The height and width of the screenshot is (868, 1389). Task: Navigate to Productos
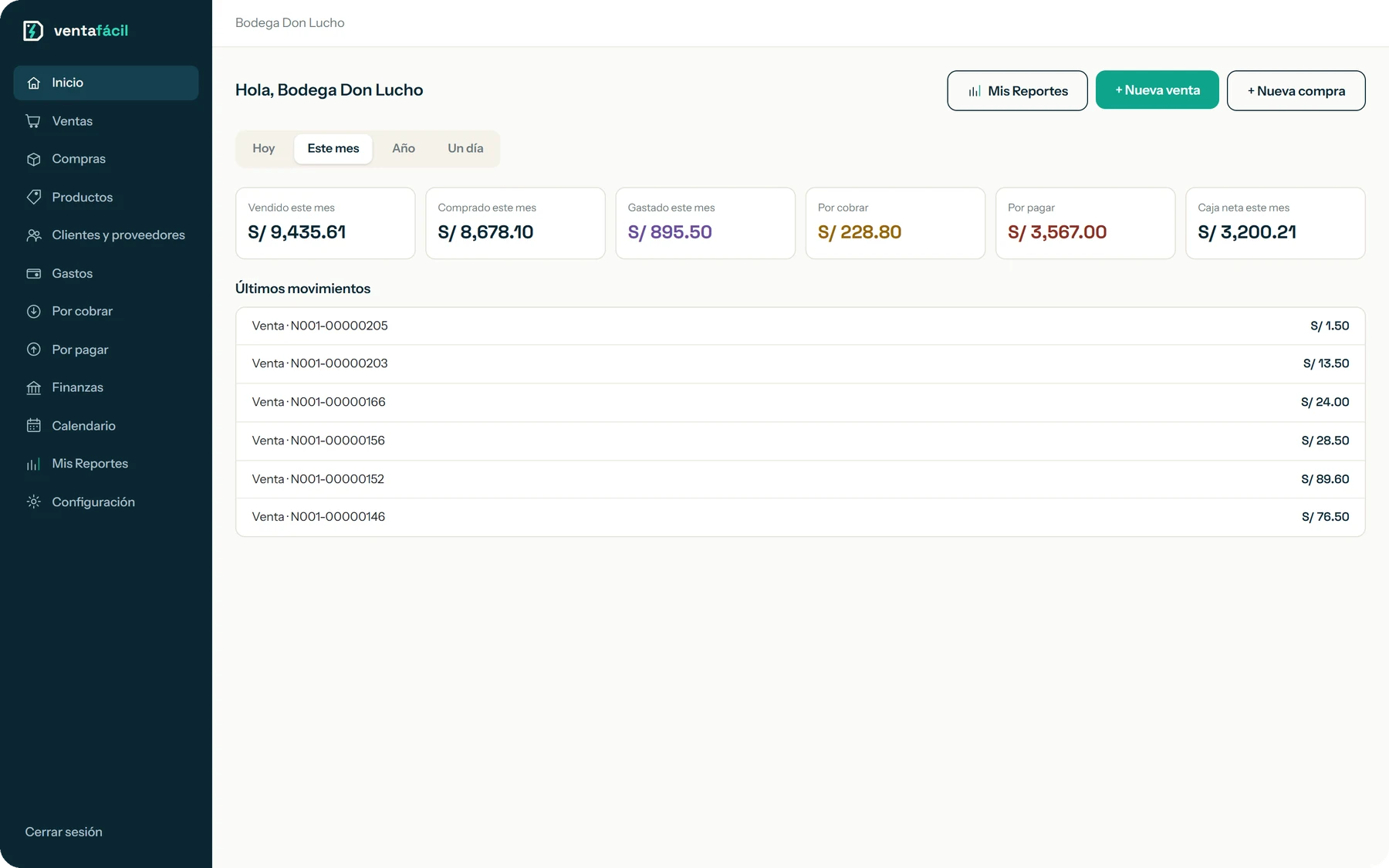pos(106,197)
